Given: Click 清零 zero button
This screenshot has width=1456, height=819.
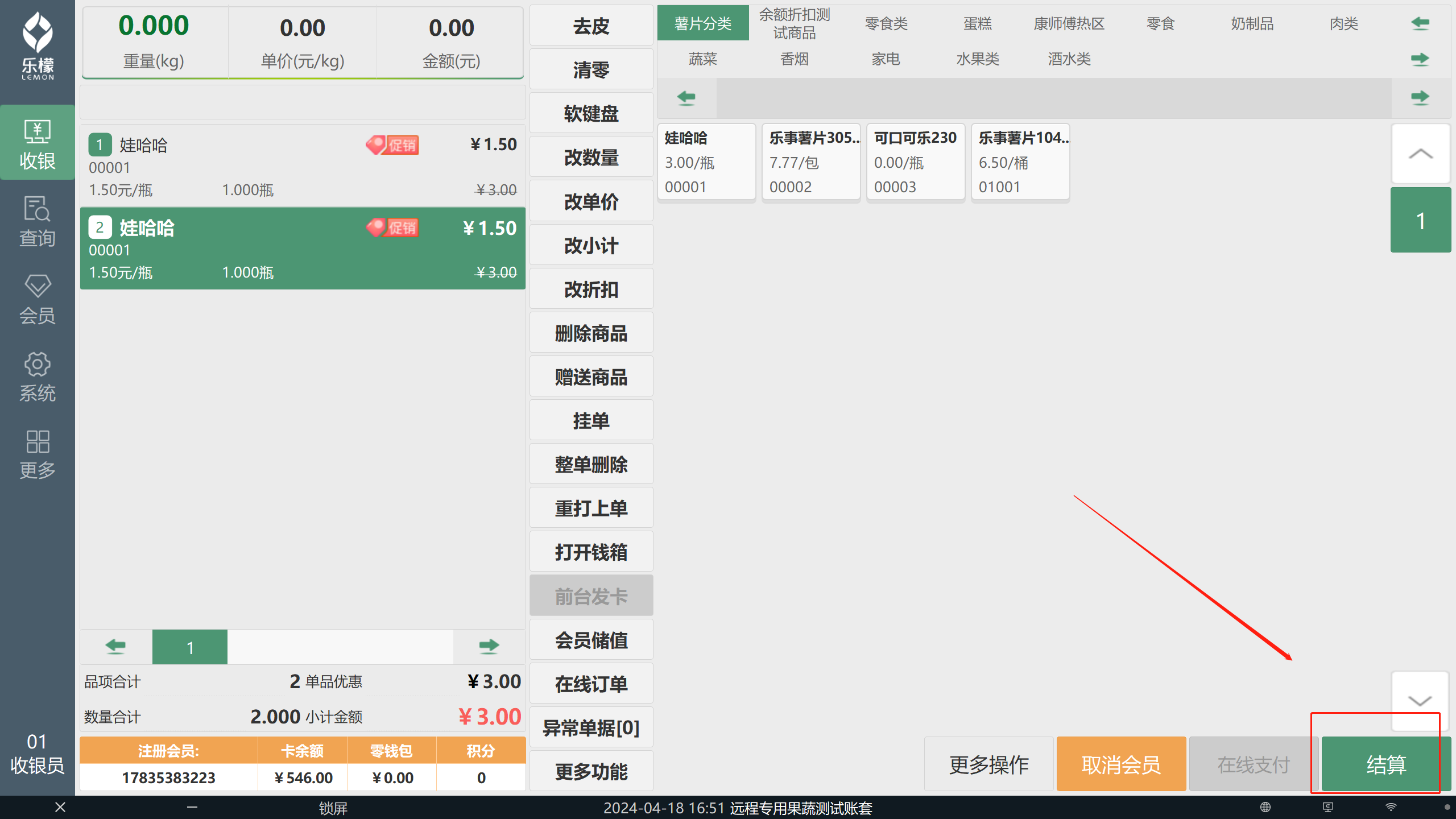Looking at the screenshot, I should (x=591, y=69).
